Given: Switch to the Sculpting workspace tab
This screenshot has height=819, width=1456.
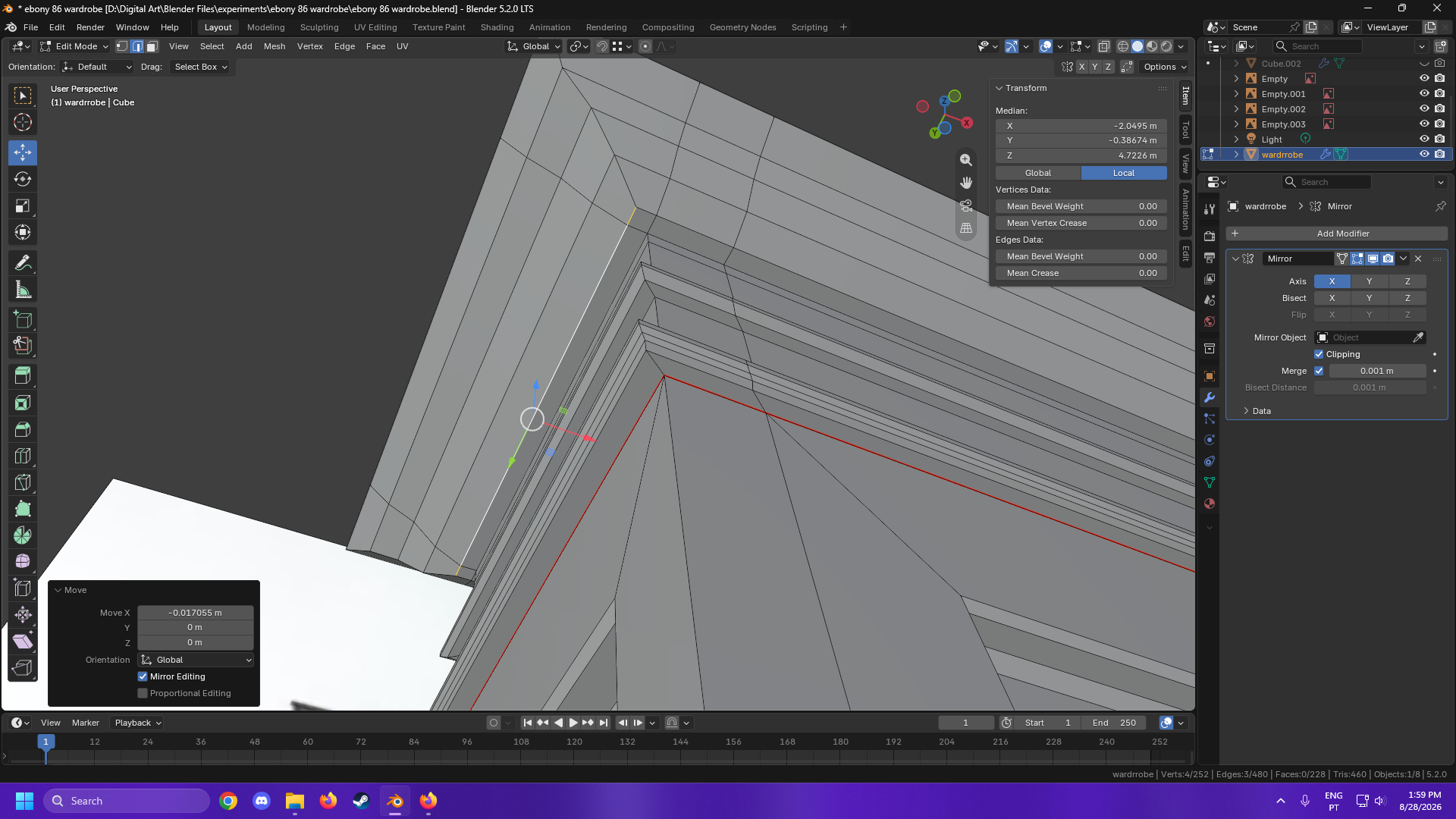Looking at the screenshot, I should click(319, 27).
